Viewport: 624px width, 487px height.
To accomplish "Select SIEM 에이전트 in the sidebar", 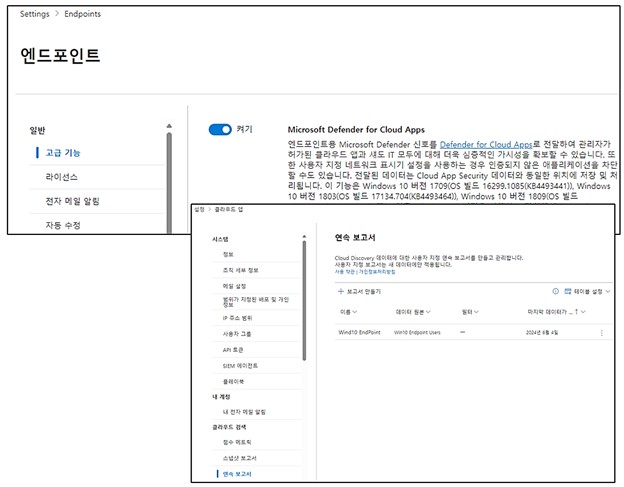I will coord(240,366).
